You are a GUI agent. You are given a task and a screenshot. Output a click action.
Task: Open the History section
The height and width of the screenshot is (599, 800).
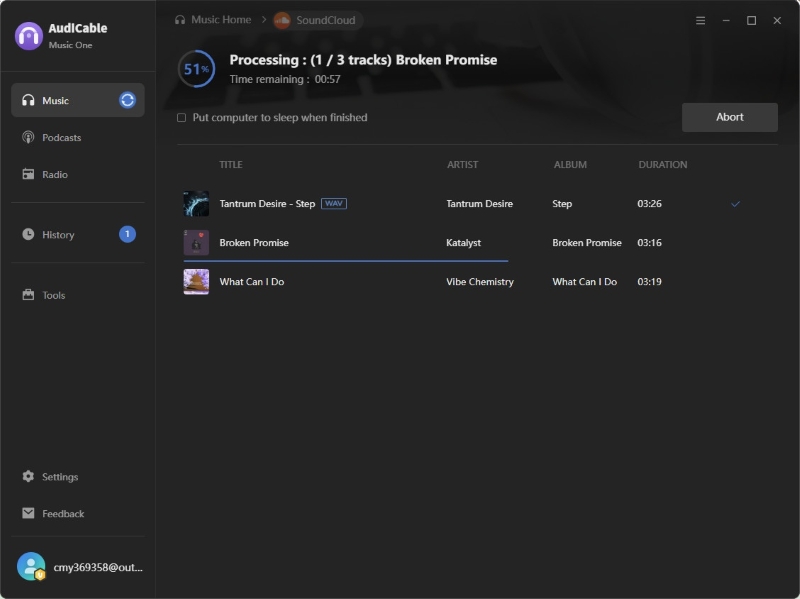pyautogui.click(x=78, y=234)
